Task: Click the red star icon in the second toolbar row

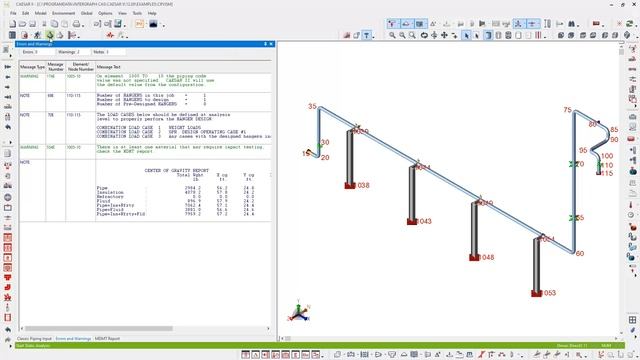Action: [x=110, y=36]
